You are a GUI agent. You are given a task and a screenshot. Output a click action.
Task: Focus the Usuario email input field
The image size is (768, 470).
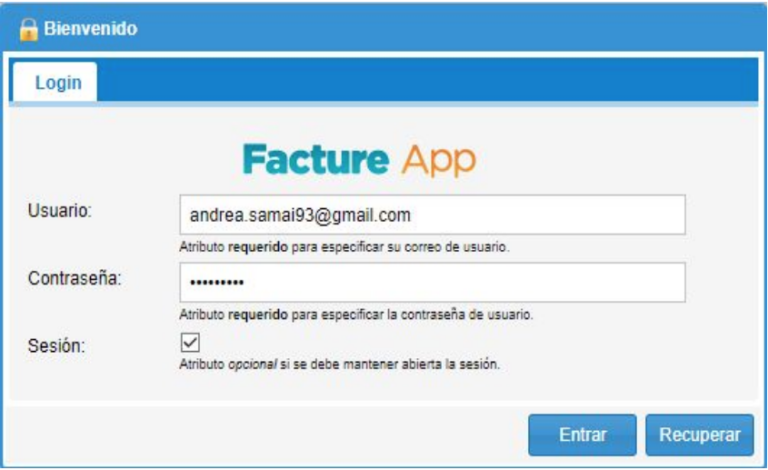432,215
